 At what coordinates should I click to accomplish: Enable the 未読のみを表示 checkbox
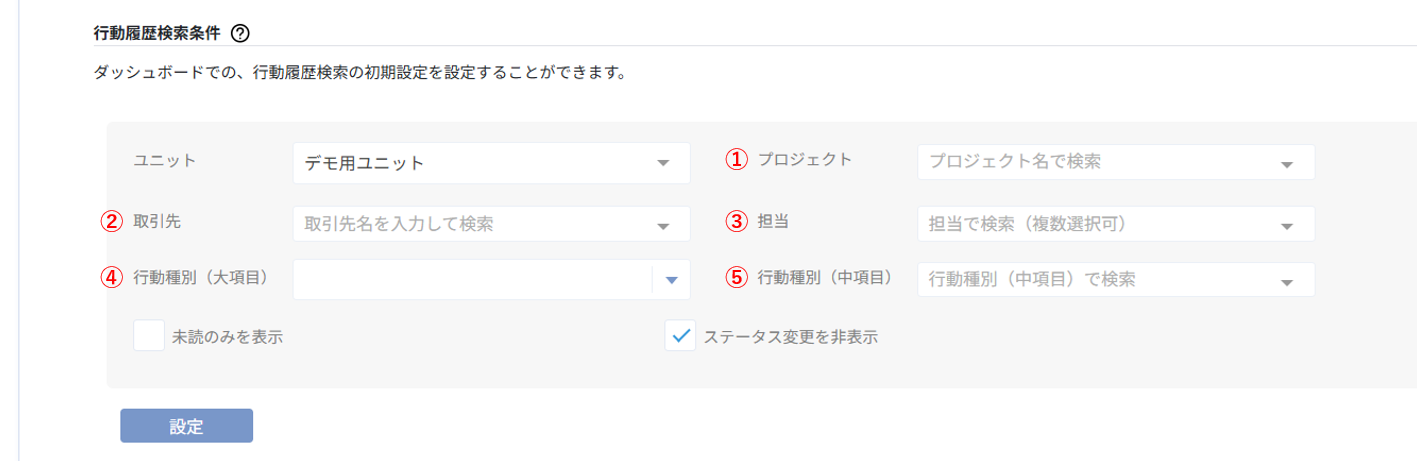[149, 337]
